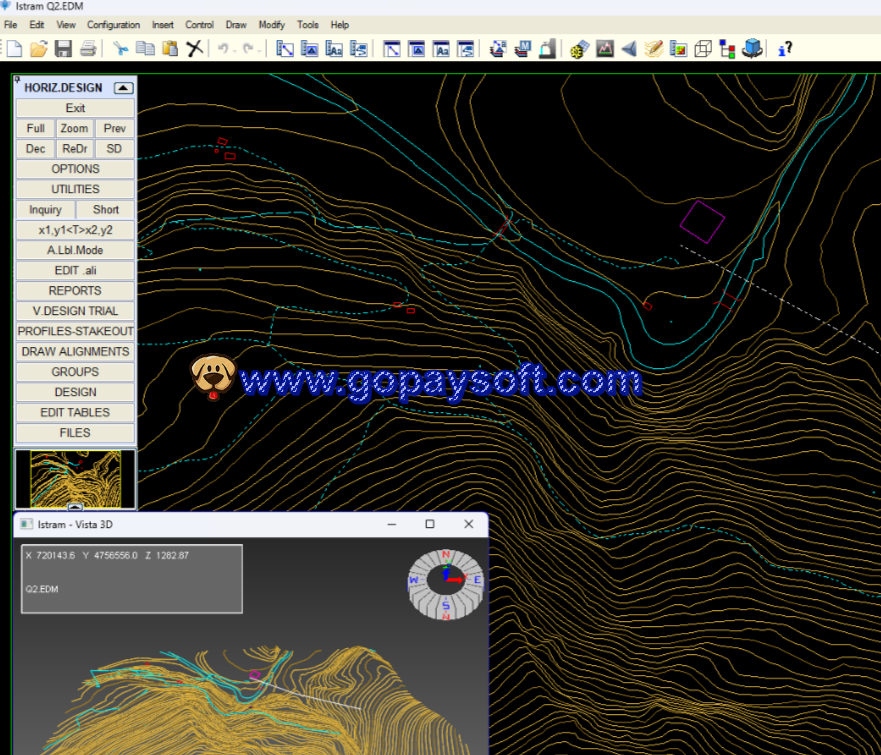
Task: Click the yellow gear settings icon
Action: coord(579,48)
